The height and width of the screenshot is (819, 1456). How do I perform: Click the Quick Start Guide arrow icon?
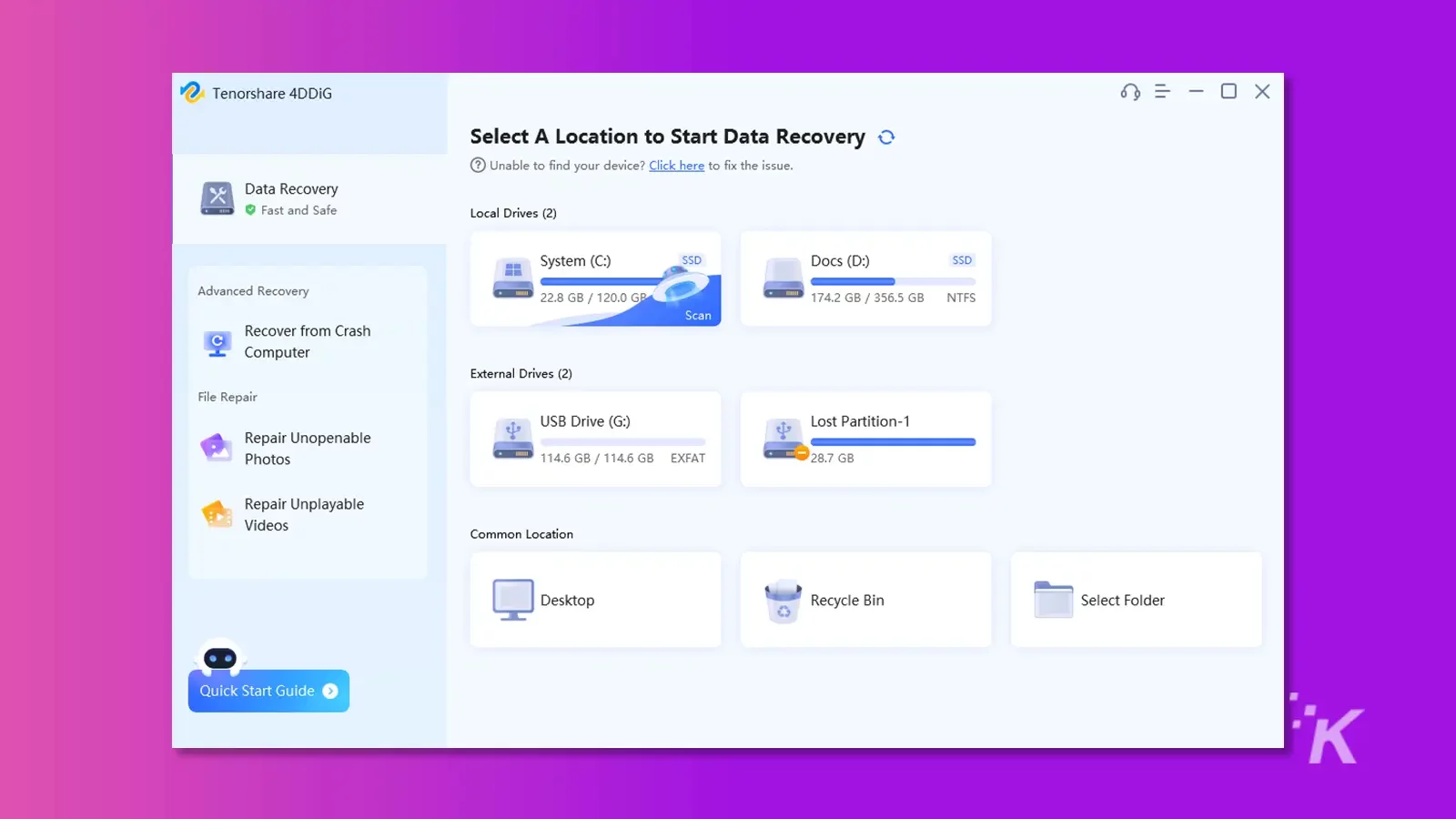330,692
